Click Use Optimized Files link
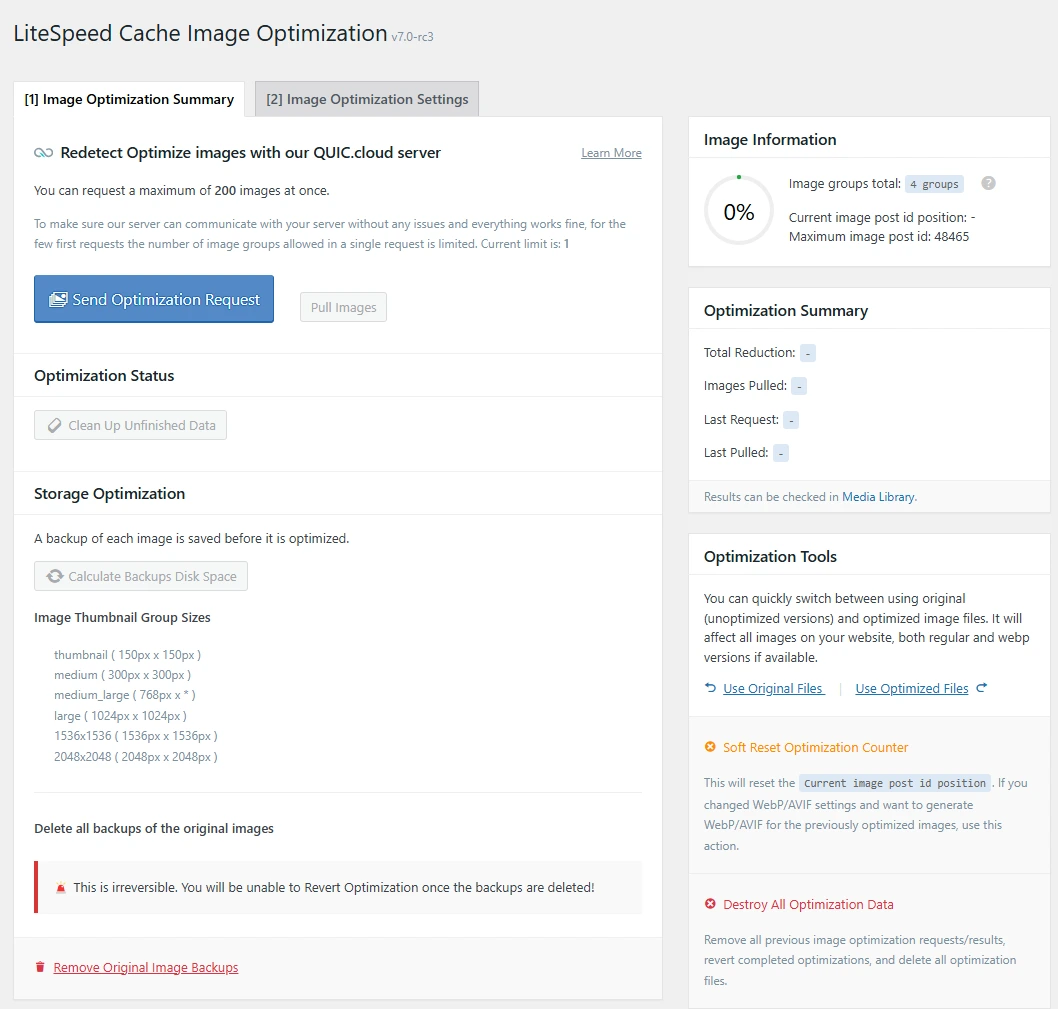 click(x=912, y=688)
